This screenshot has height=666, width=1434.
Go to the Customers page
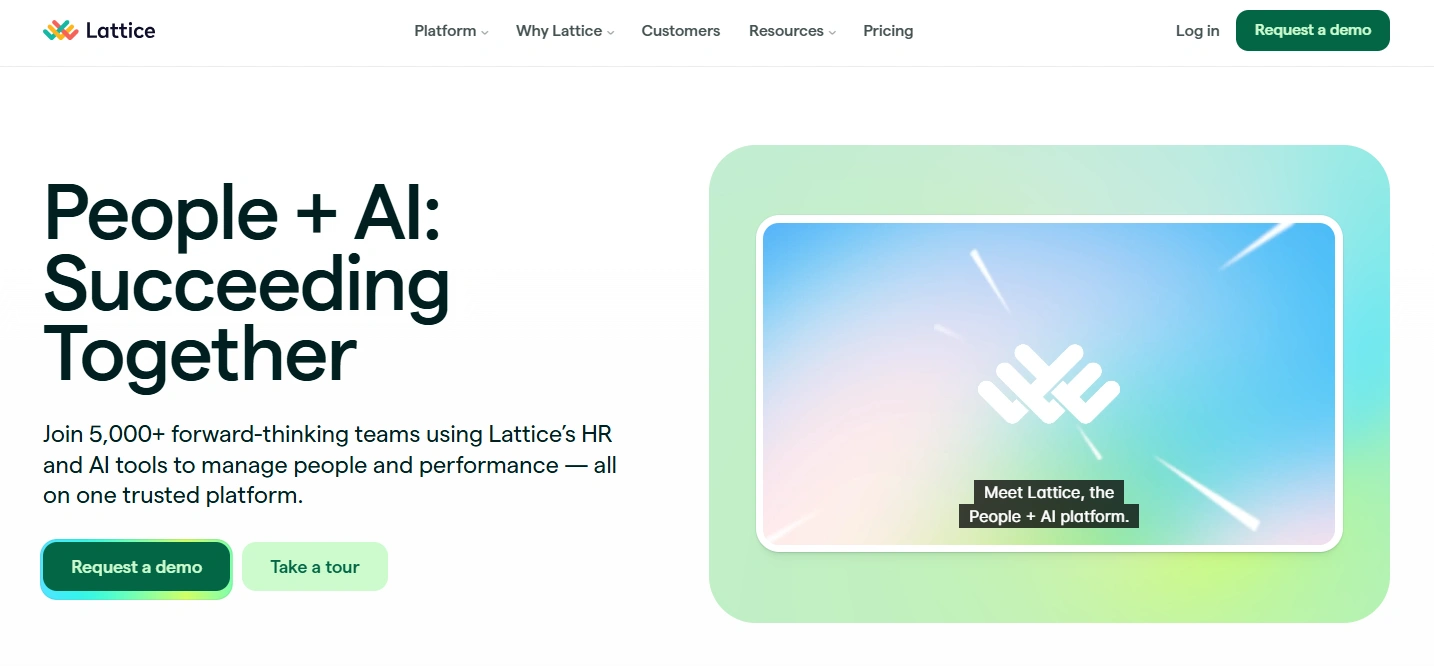(x=681, y=31)
